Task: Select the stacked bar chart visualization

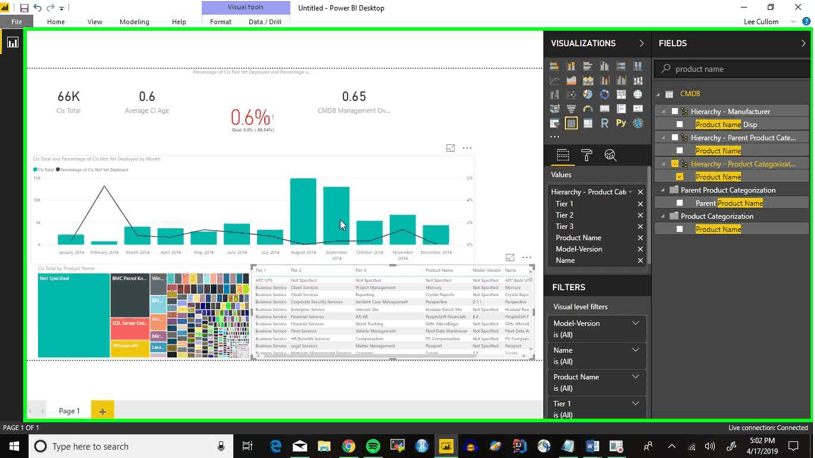Action: 554,66
